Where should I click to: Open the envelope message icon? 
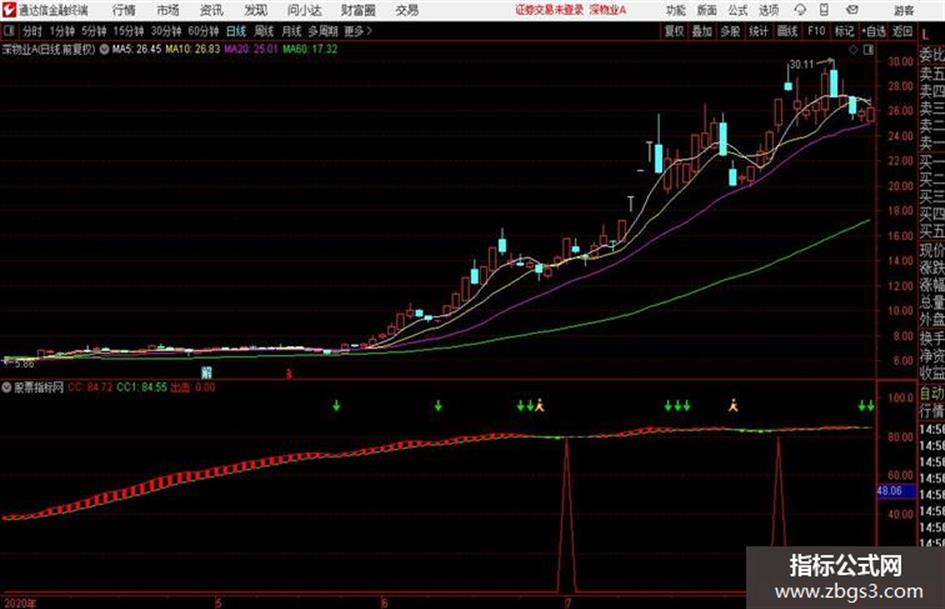click(x=852, y=10)
